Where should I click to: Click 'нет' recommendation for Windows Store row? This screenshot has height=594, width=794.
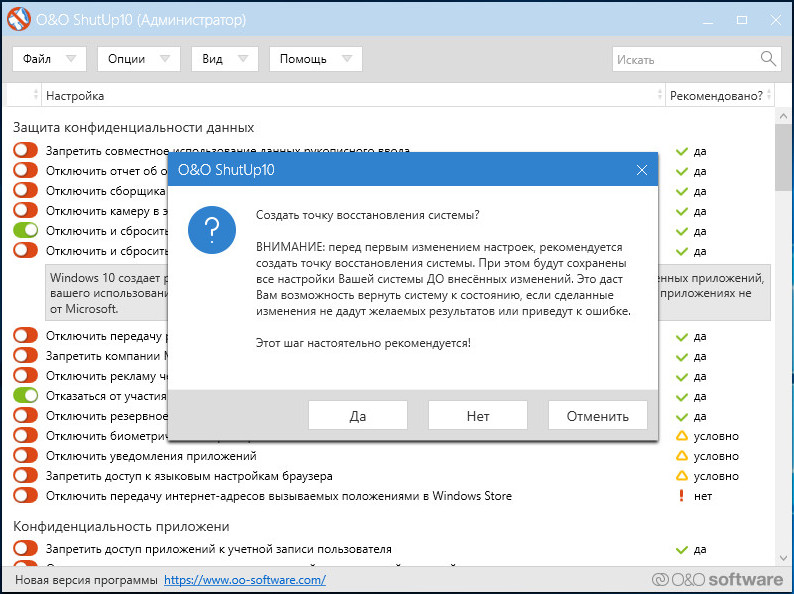(703, 496)
